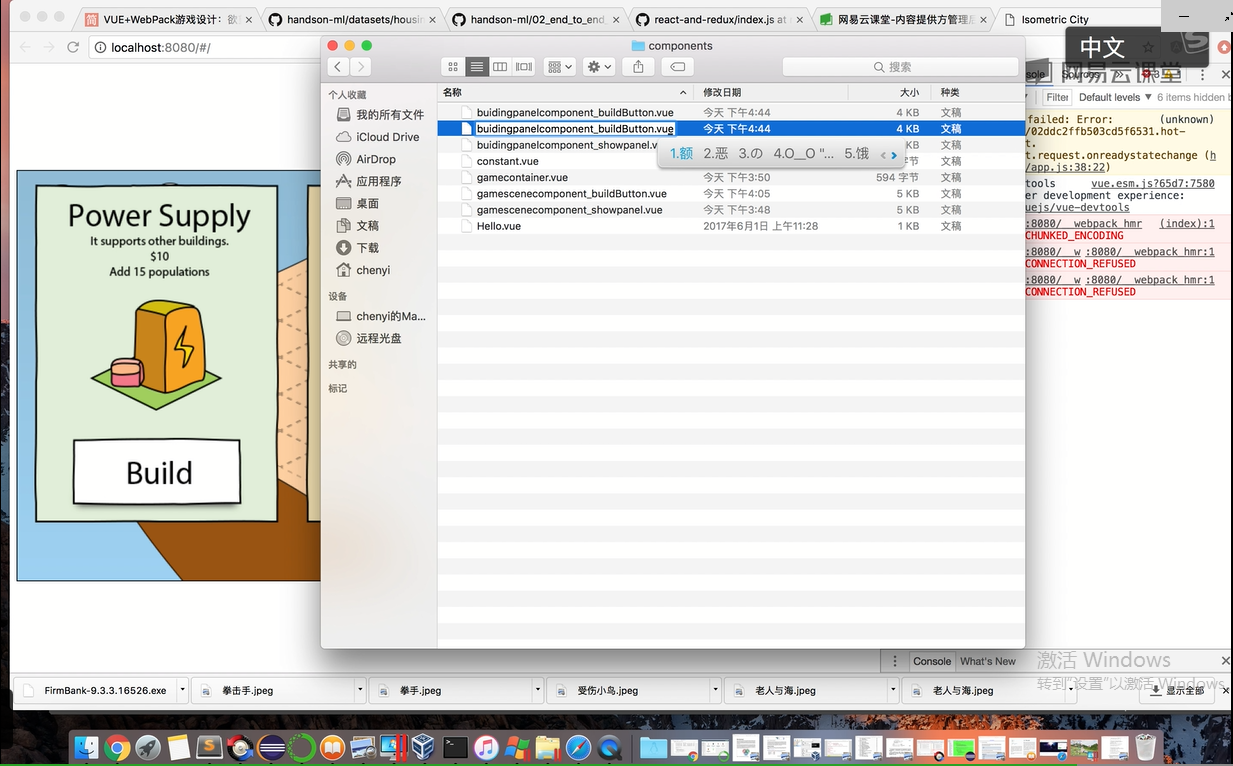The width and height of the screenshot is (1233, 766).
Task: Select the constant.vue file
Action: point(731,161)
